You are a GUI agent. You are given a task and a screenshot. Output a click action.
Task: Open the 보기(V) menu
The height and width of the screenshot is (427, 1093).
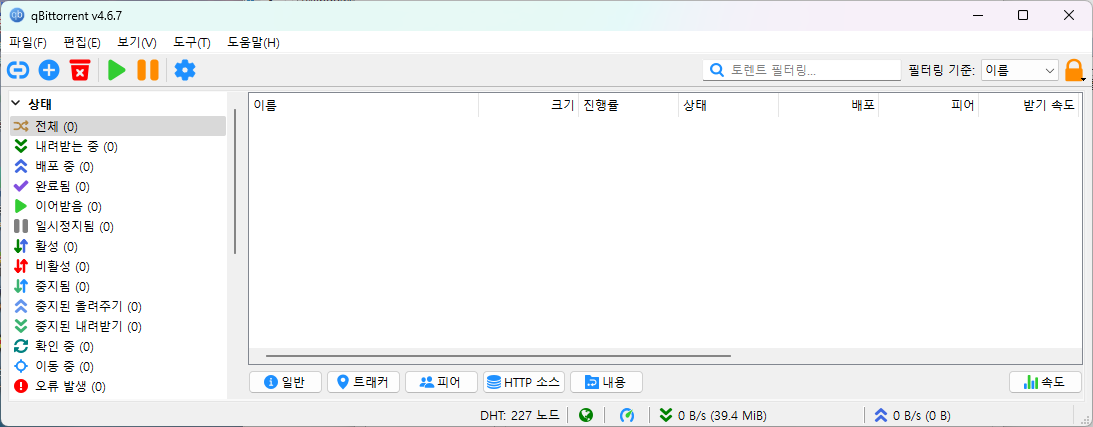(x=137, y=42)
